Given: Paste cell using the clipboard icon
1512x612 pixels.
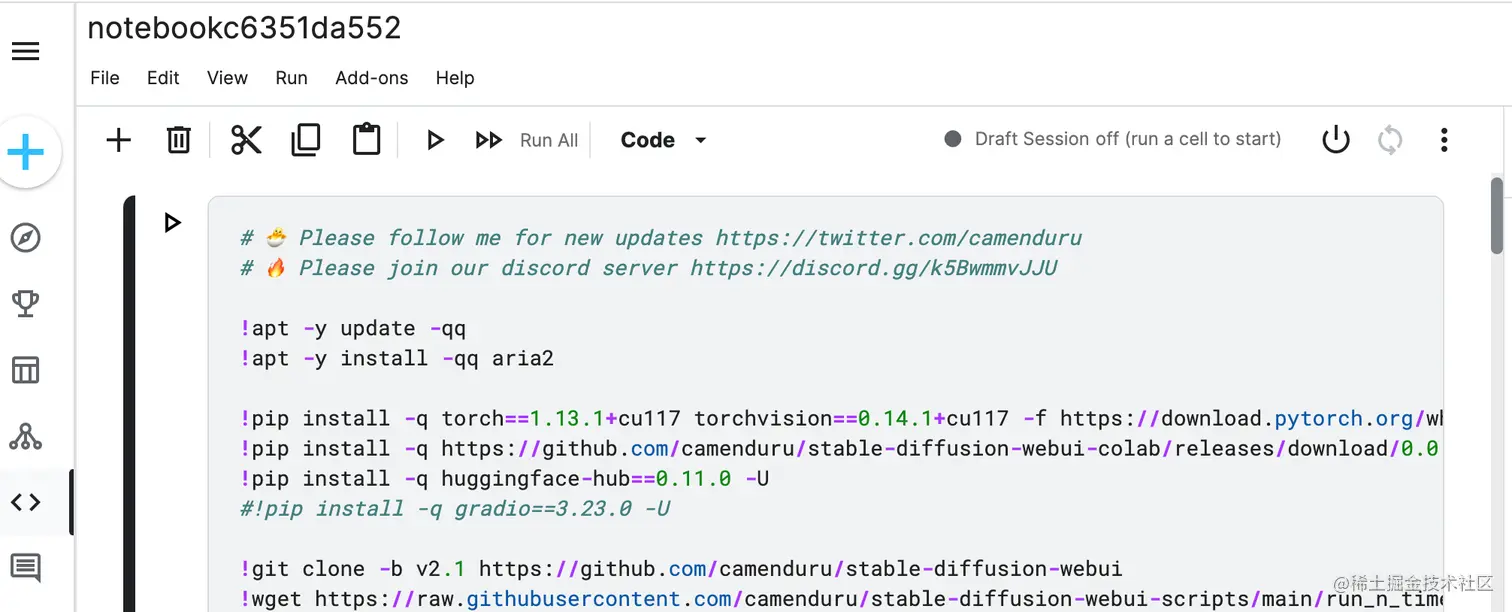Looking at the screenshot, I should [367, 139].
